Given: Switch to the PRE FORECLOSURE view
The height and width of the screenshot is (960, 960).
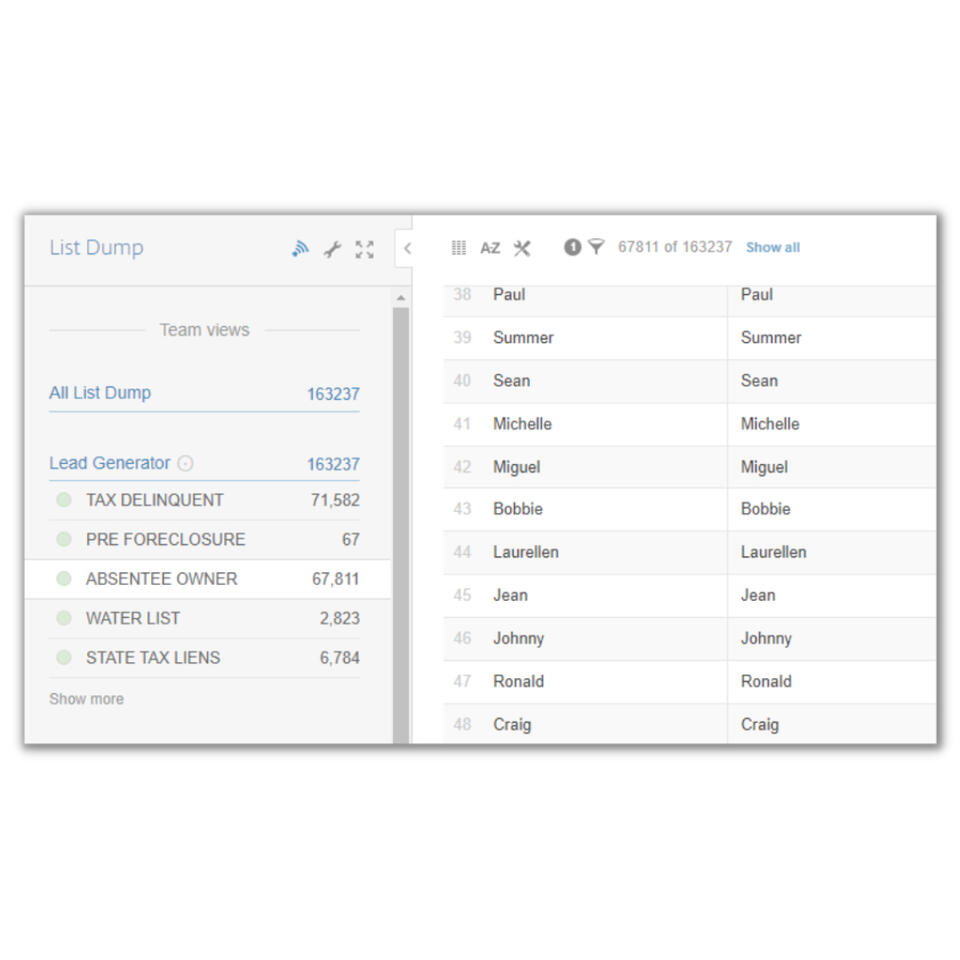Looking at the screenshot, I should pos(165,539).
